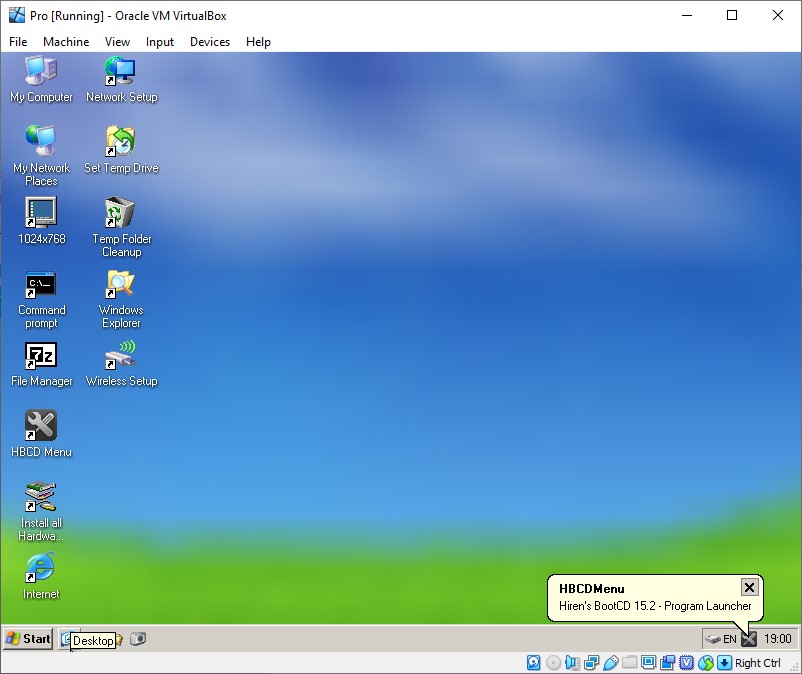Open the Machine menu
The width and height of the screenshot is (802, 674).
click(x=66, y=42)
